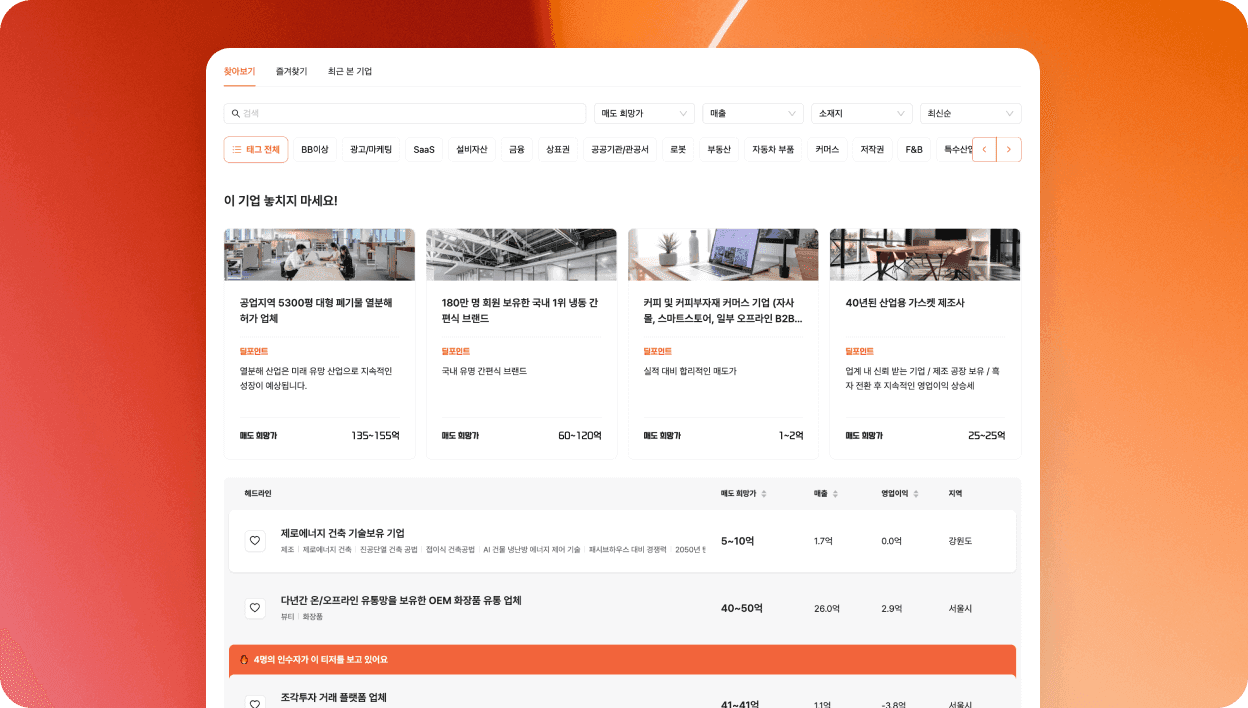1248x708 pixels.
Task: Show next tags with right arrow
Action: (1009, 150)
